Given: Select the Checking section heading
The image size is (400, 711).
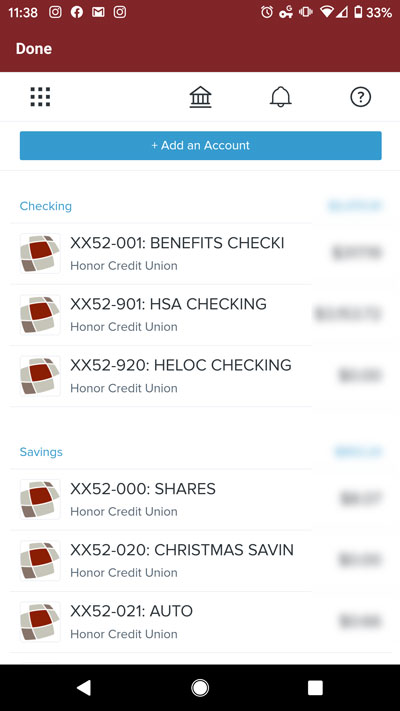Looking at the screenshot, I should 45,206.
